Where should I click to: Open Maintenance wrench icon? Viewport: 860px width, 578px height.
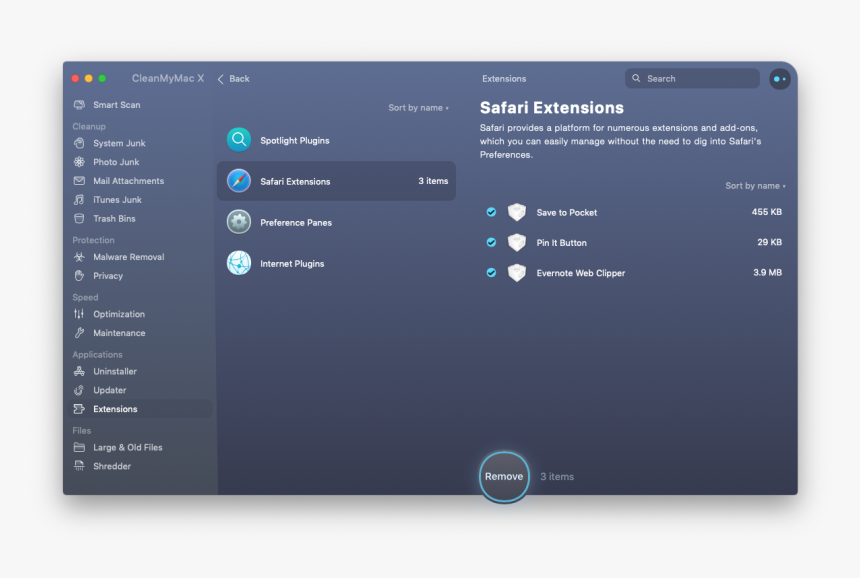[80, 333]
